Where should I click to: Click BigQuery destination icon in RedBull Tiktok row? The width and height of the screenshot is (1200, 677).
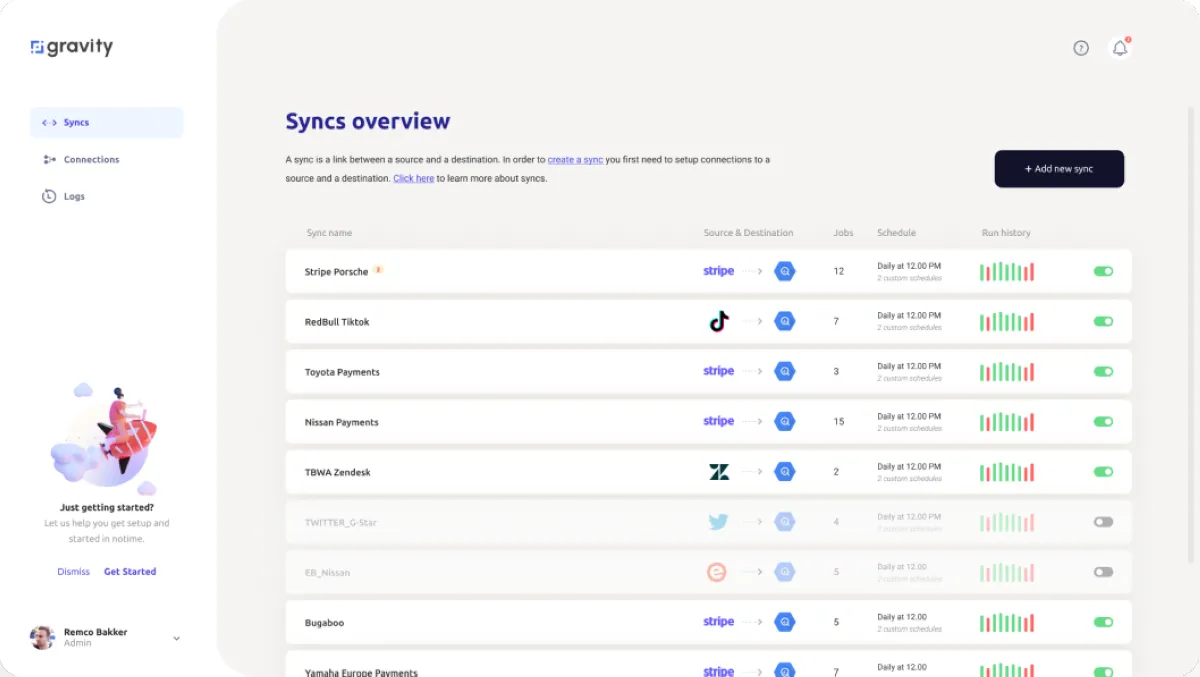(x=785, y=321)
